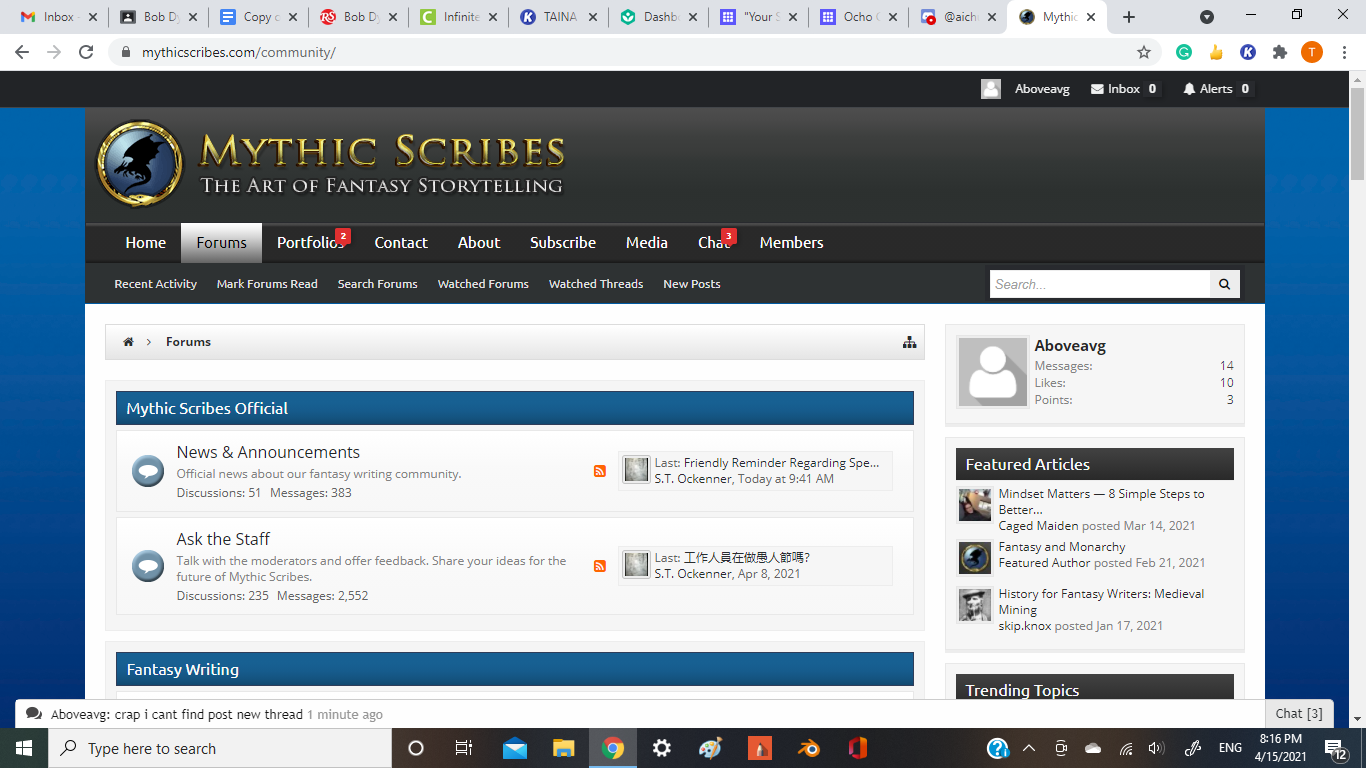The width and height of the screenshot is (1366, 768).
Task: Open the Inbox envelope in the top bar
Action: [x=1097, y=89]
